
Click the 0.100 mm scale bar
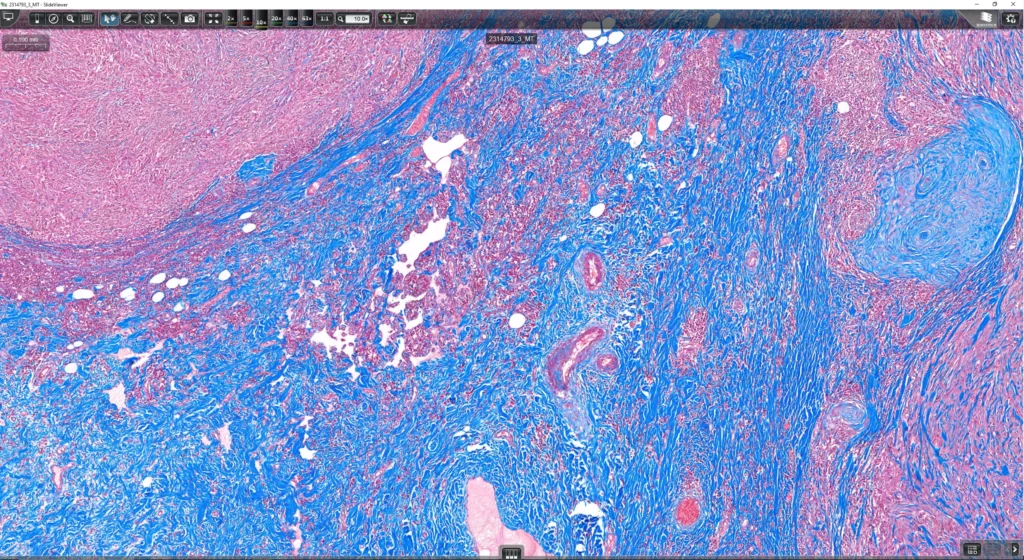click(x=25, y=42)
